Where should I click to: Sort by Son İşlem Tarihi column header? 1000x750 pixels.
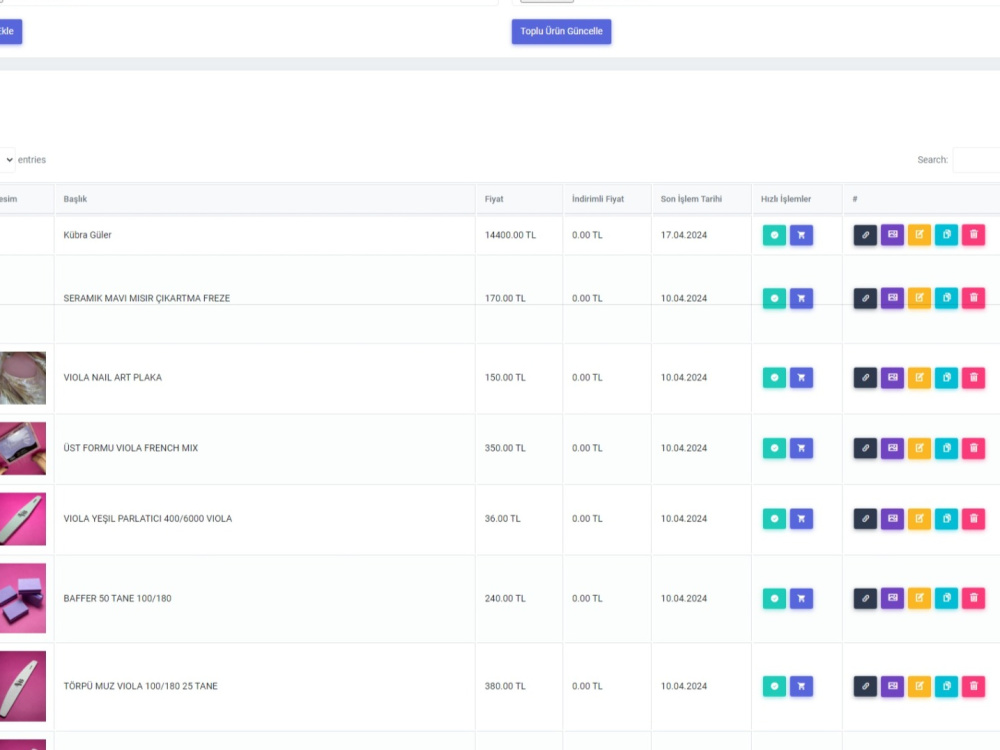pyautogui.click(x=702, y=199)
